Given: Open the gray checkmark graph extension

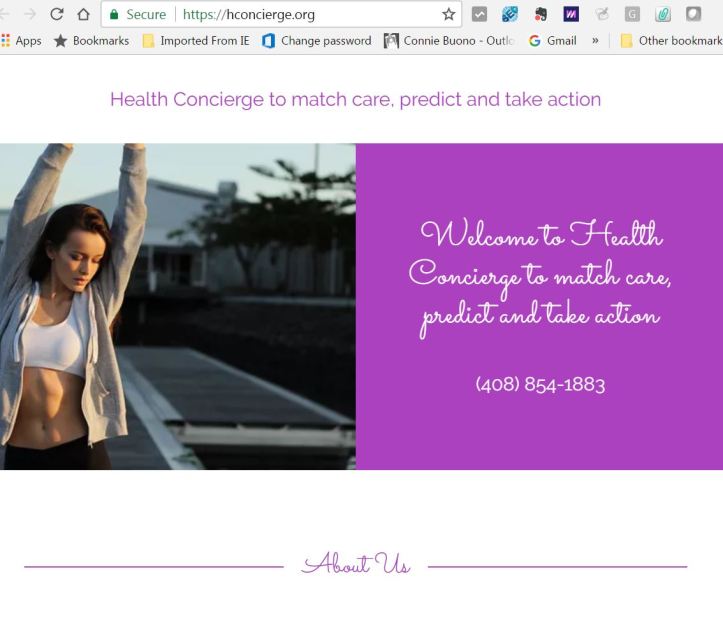Looking at the screenshot, I should [x=479, y=14].
